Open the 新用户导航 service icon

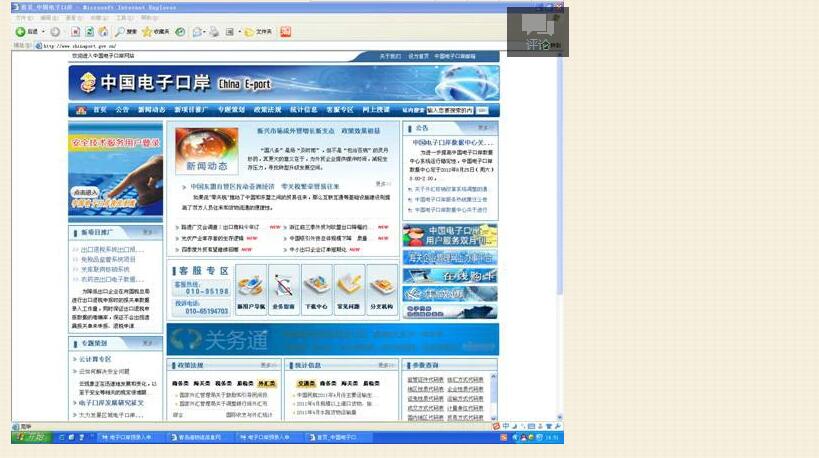point(251,289)
